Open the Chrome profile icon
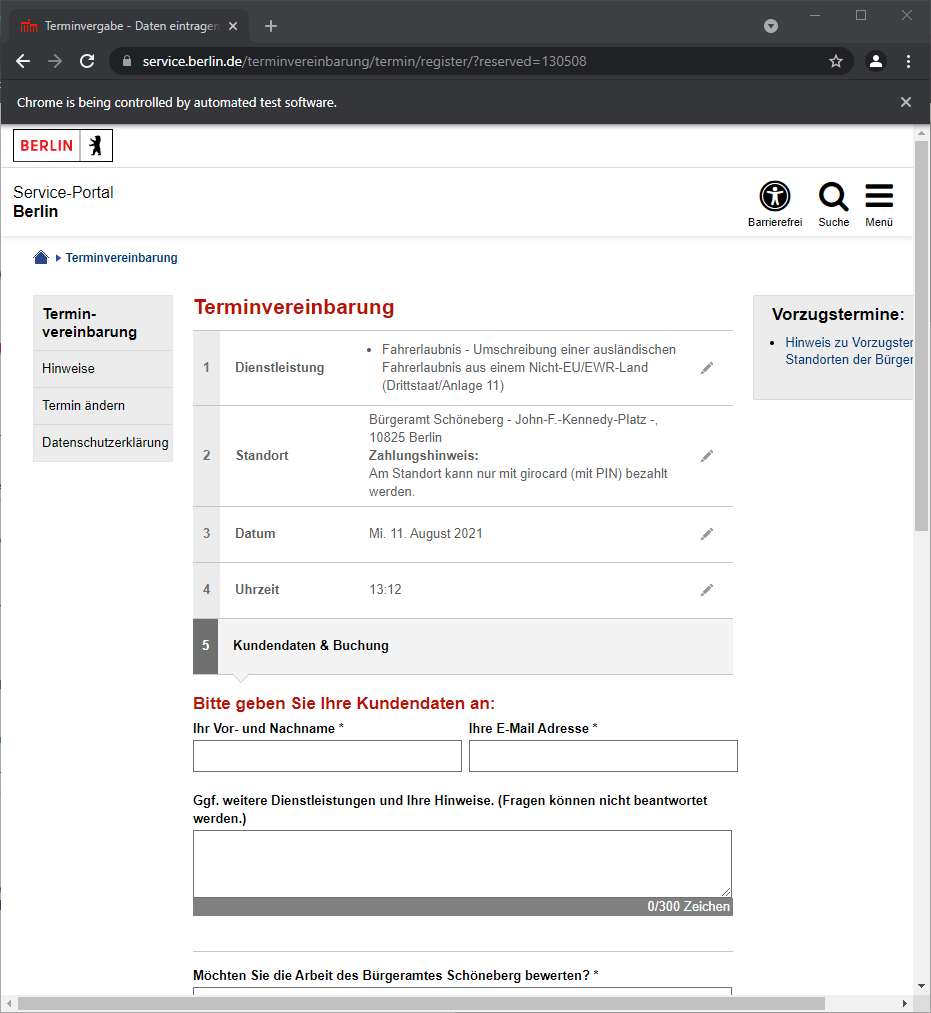 (875, 61)
